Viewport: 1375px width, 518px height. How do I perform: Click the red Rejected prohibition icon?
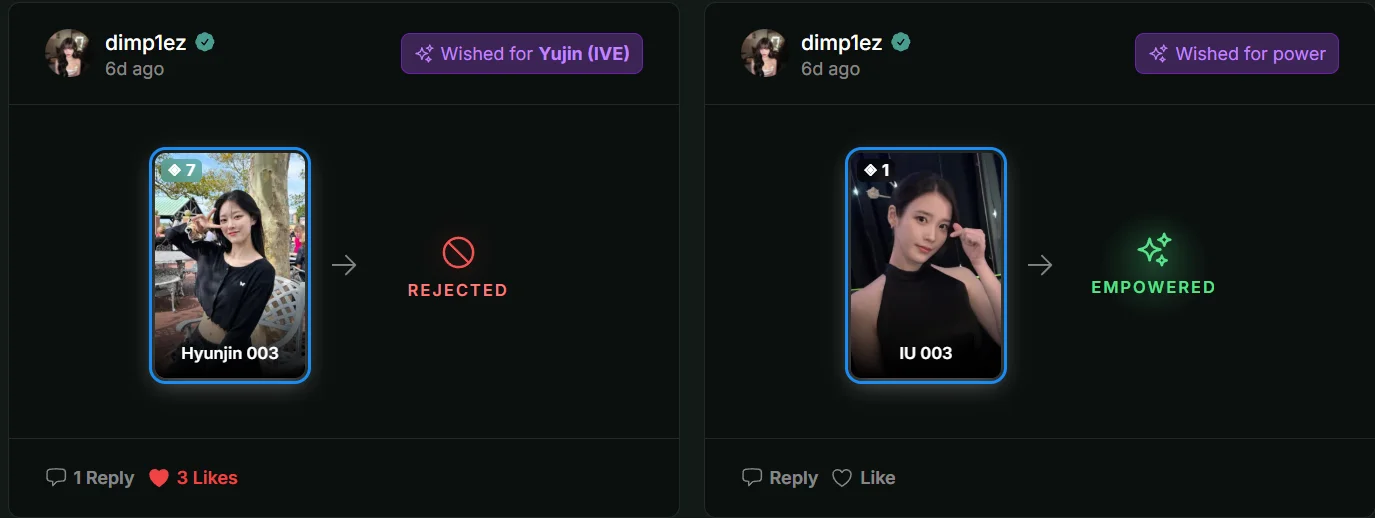pos(458,252)
